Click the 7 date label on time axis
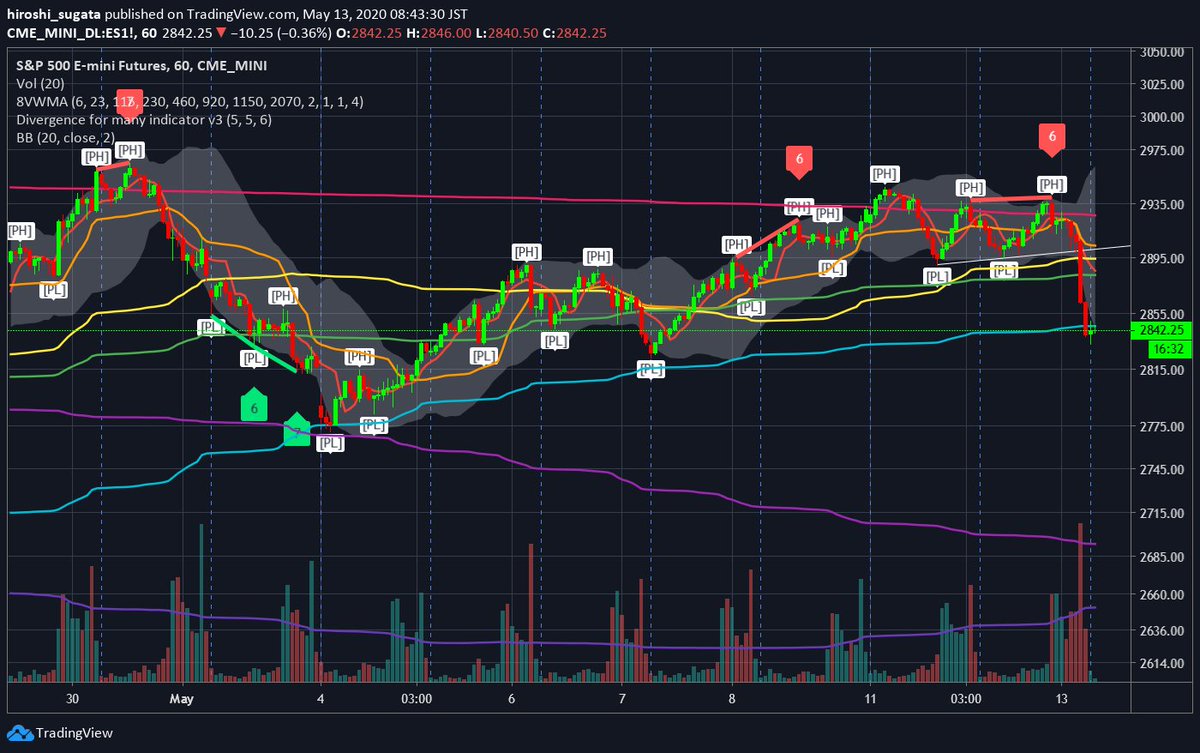The width and height of the screenshot is (1200, 753). tap(622, 699)
